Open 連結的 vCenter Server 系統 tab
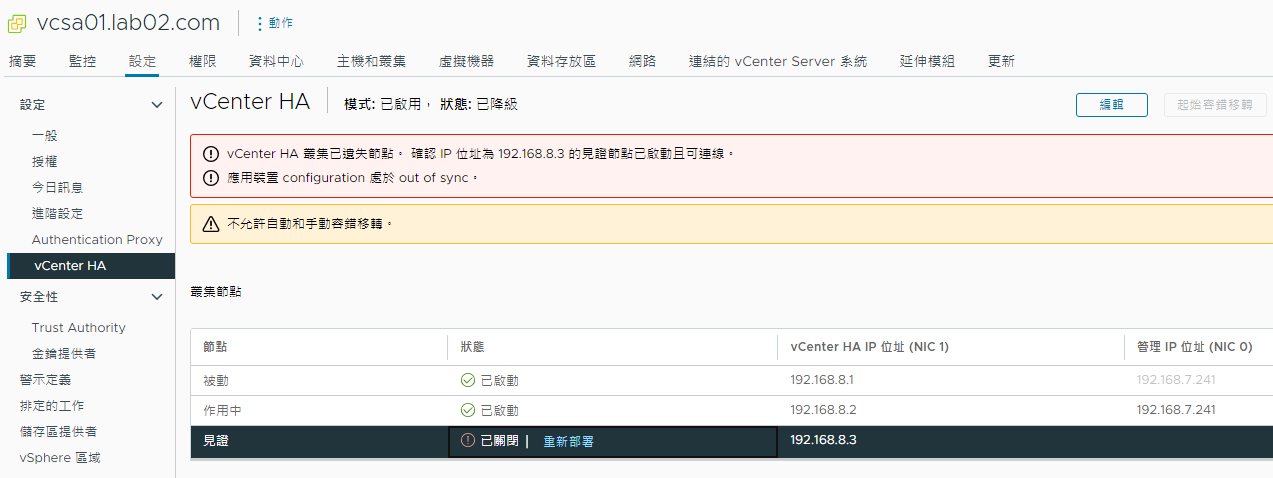1273x478 pixels. (778, 61)
